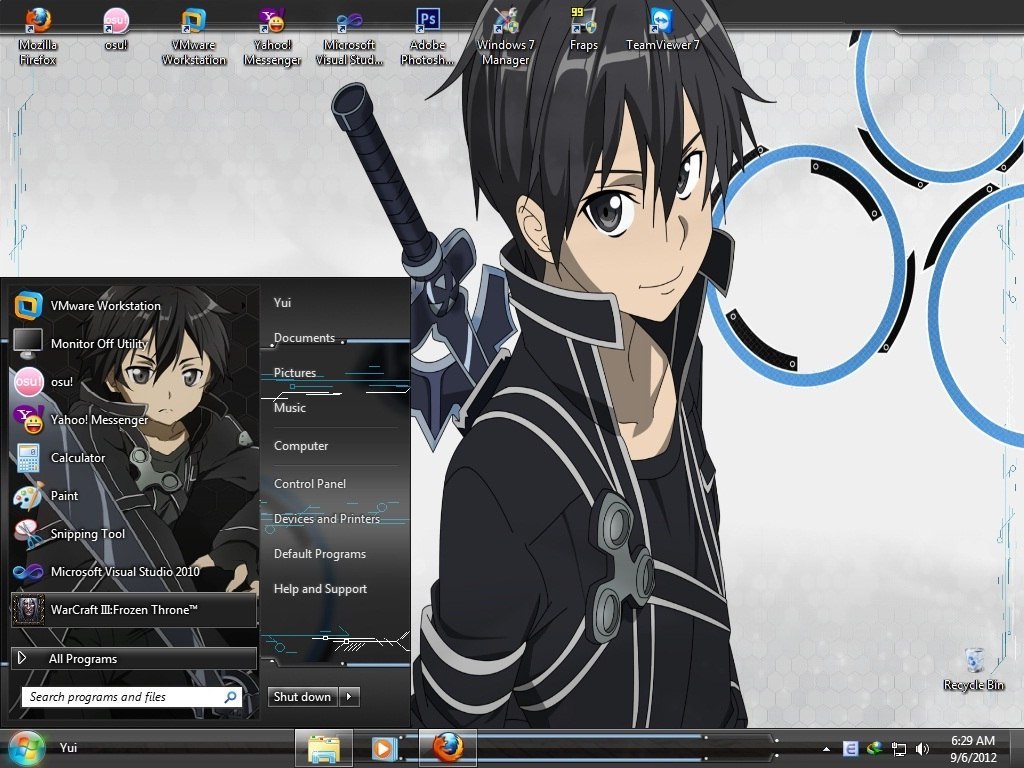Image resolution: width=1024 pixels, height=768 pixels.
Task: Click the Shut down button
Action: (303, 697)
